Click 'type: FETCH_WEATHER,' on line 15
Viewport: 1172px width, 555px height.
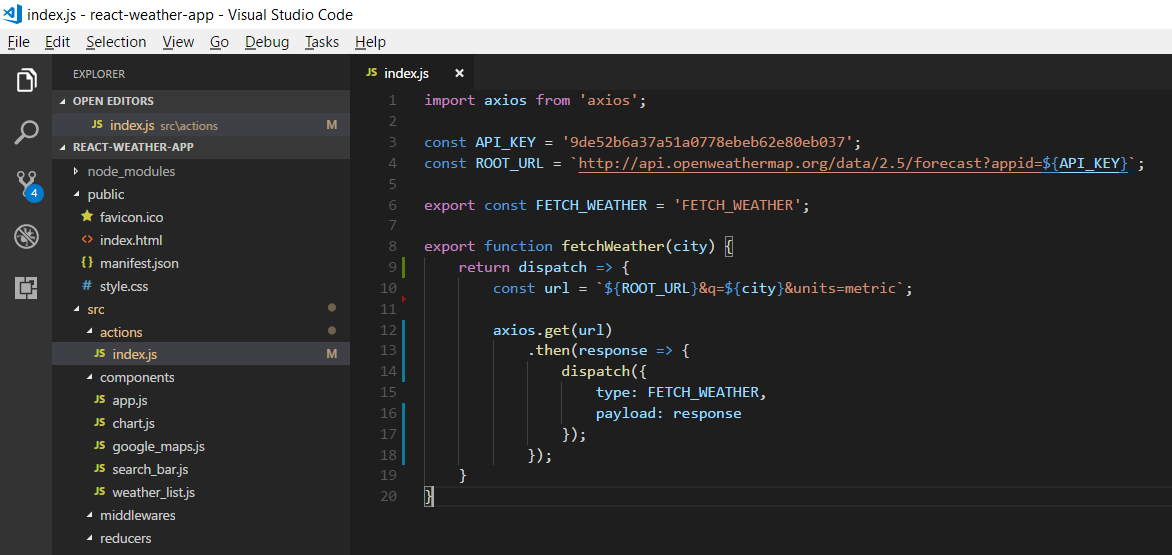[x=681, y=392]
